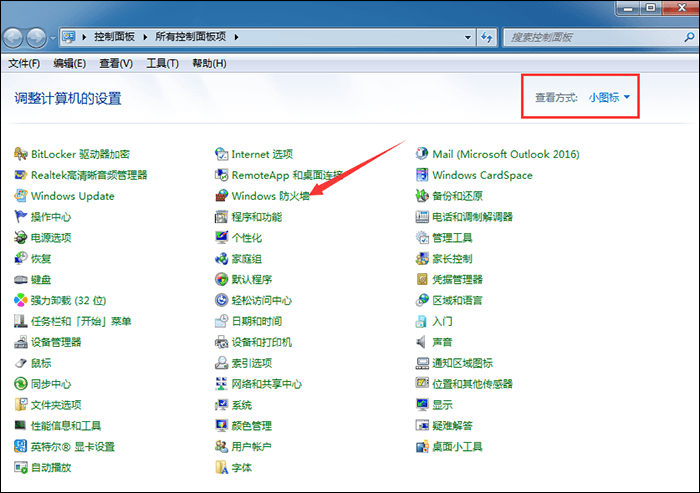Click the Windows Update icon
Viewport: 700px width, 493px height.
(21, 196)
